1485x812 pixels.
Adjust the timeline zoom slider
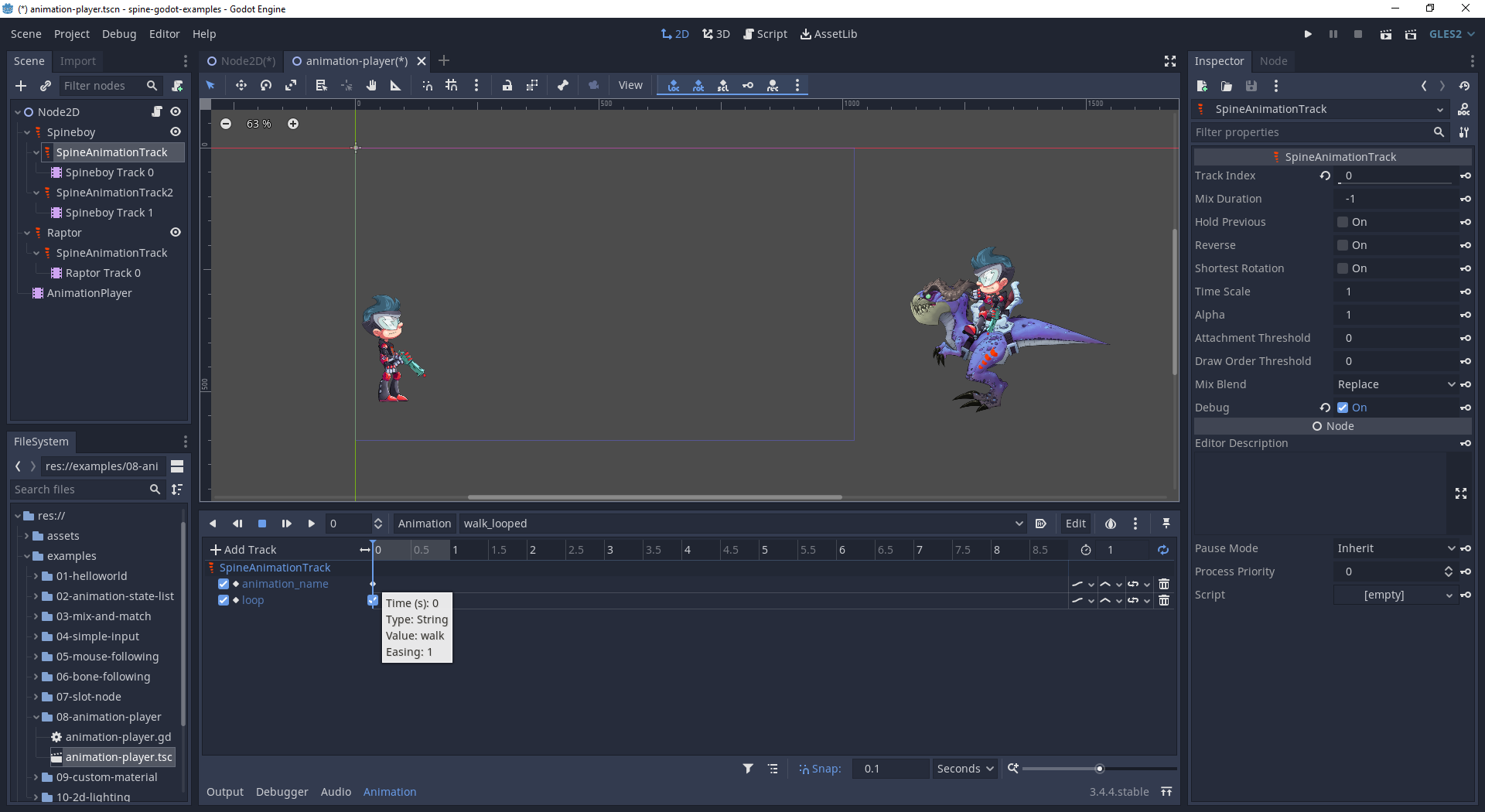[1099, 769]
